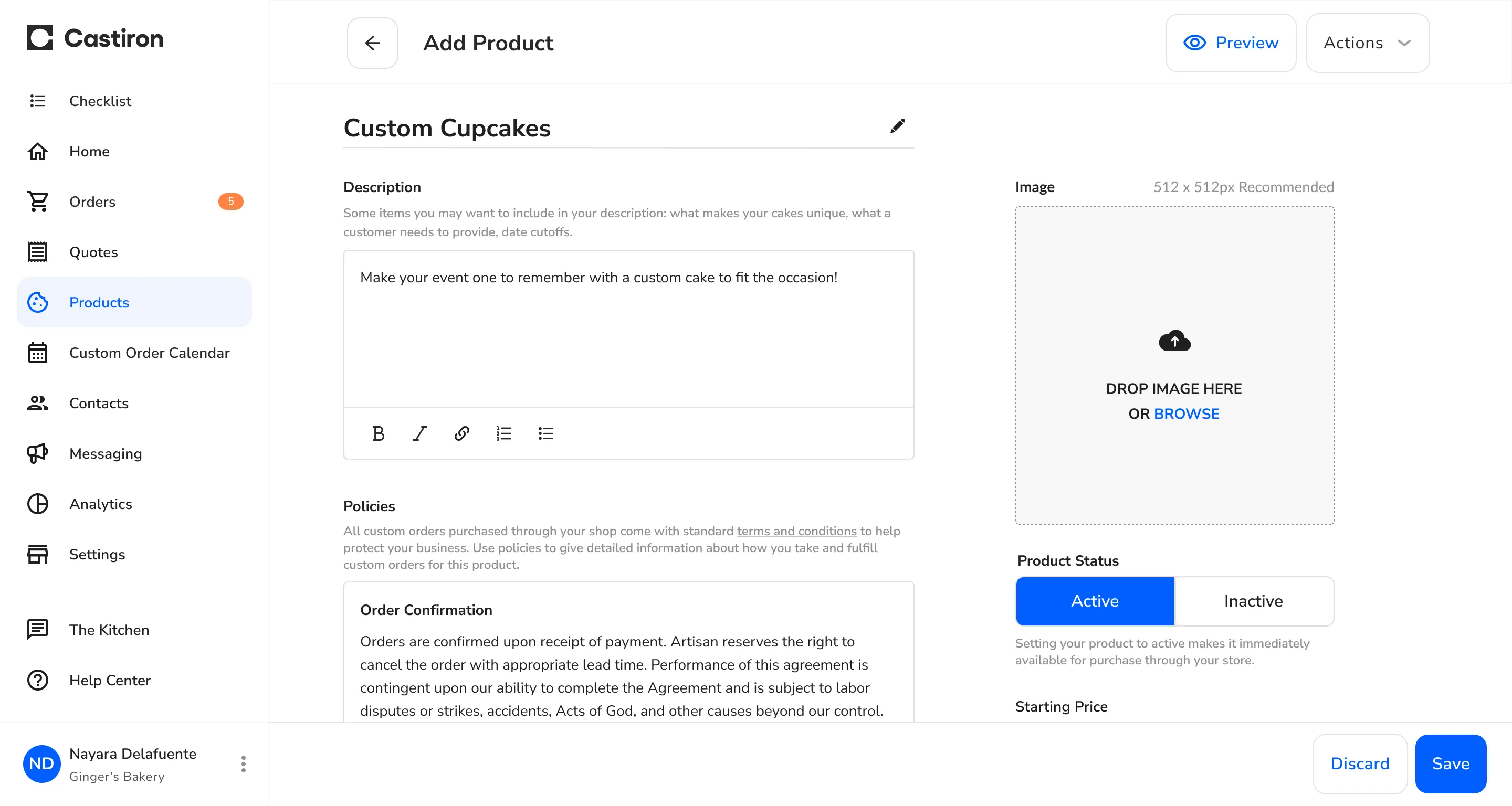This screenshot has width=1512, height=806.
Task: Open the Actions dropdown
Action: (x=1367, y=43)
